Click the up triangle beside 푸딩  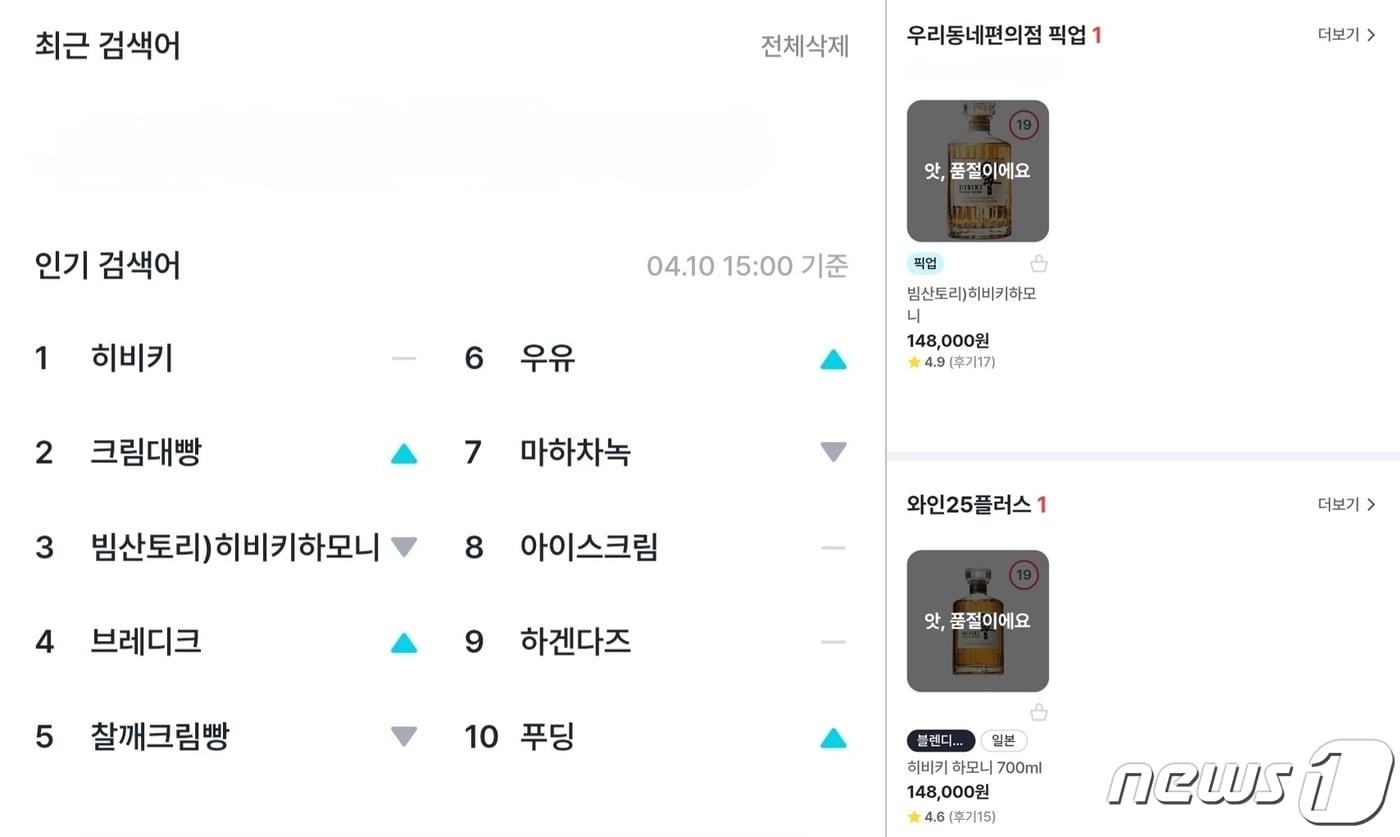(833, 737)
